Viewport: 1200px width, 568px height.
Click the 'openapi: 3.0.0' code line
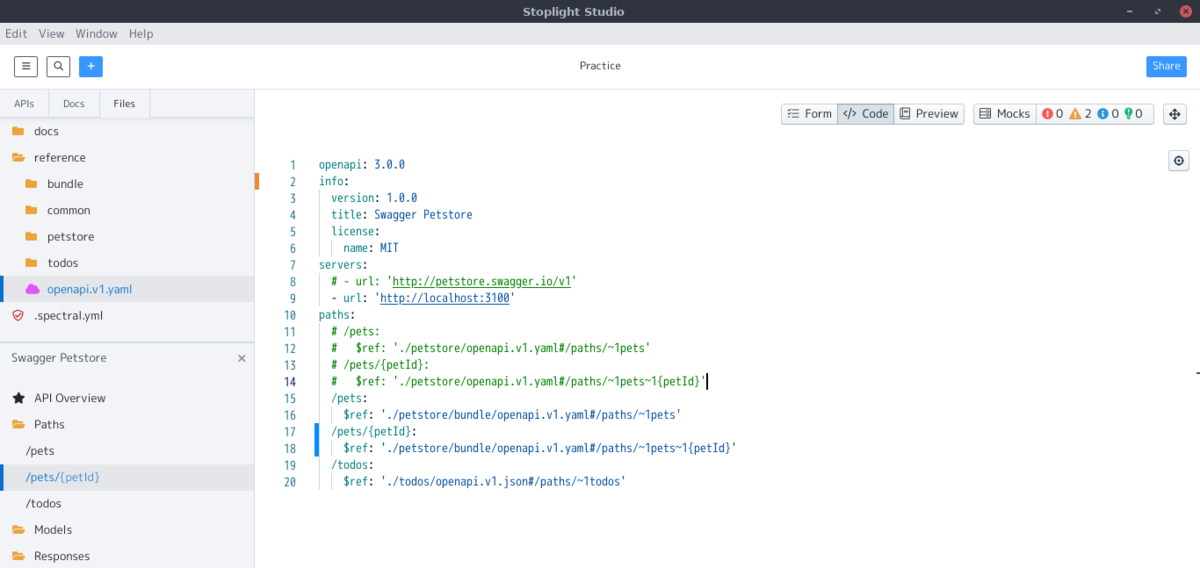[x=362, y=165]
